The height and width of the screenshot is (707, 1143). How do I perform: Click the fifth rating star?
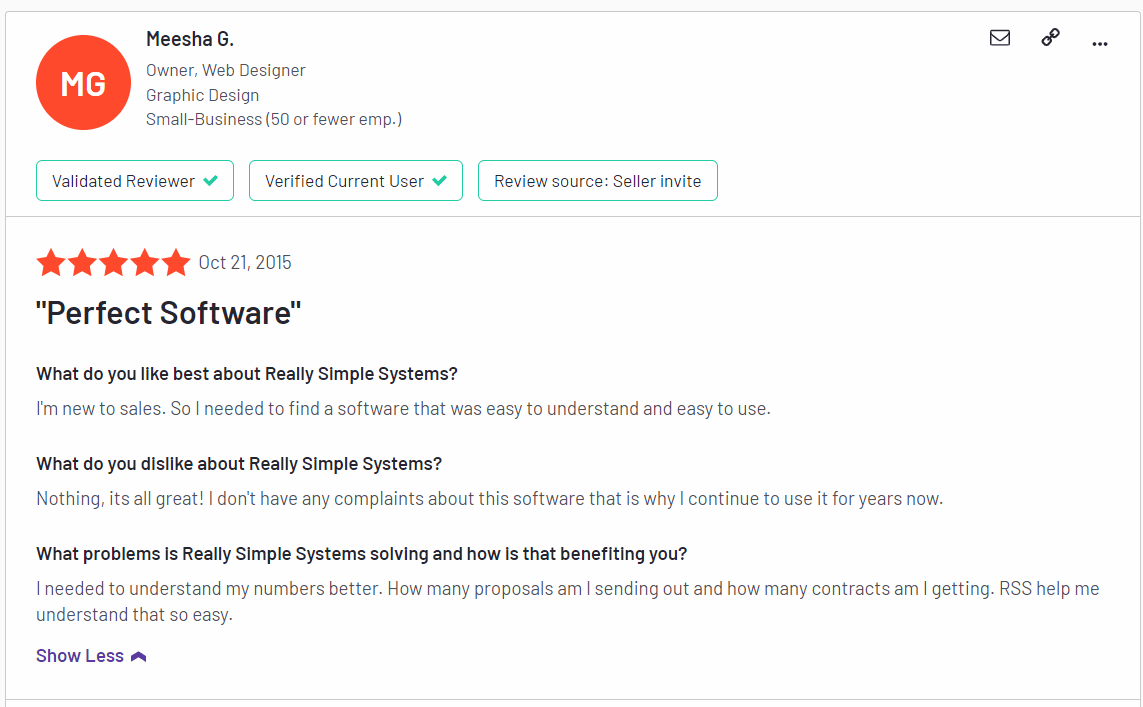[176, 262]
